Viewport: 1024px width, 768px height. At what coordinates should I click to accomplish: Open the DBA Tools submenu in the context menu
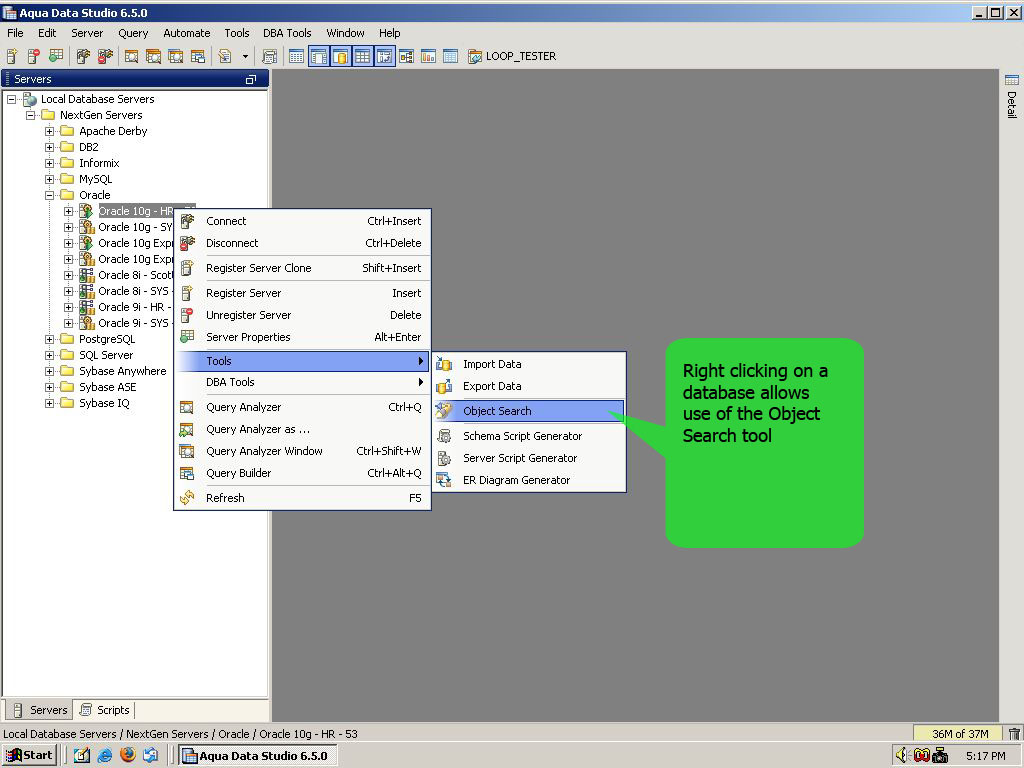coord(303,382)
